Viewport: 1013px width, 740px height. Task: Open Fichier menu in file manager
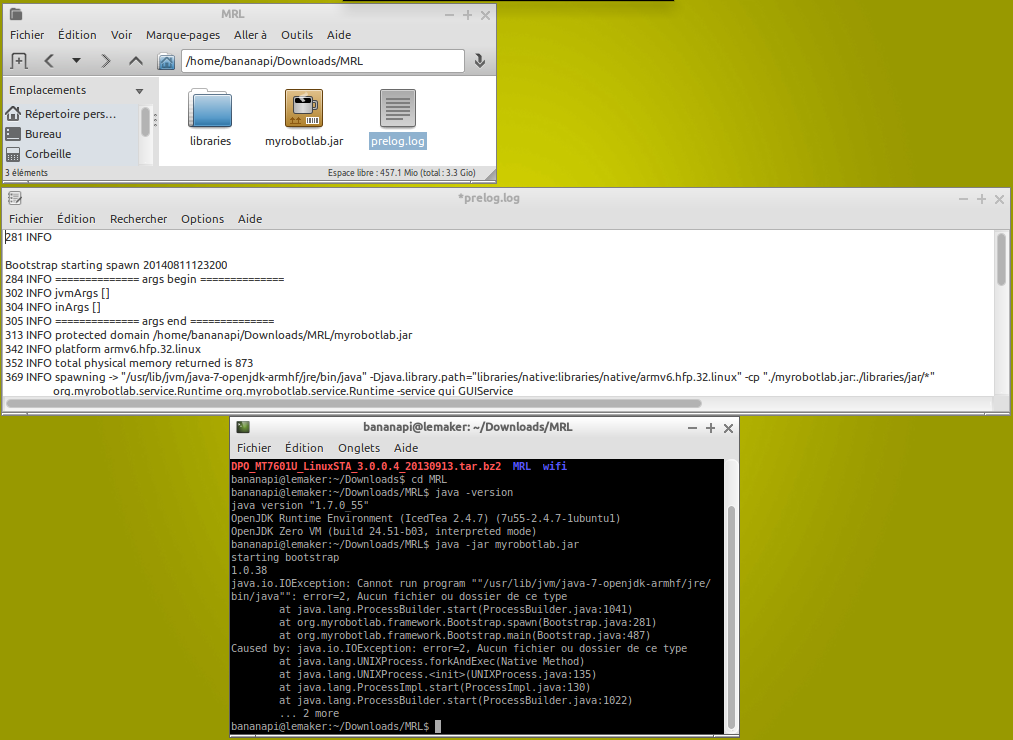pyautogui.click(x=27, y=35)
